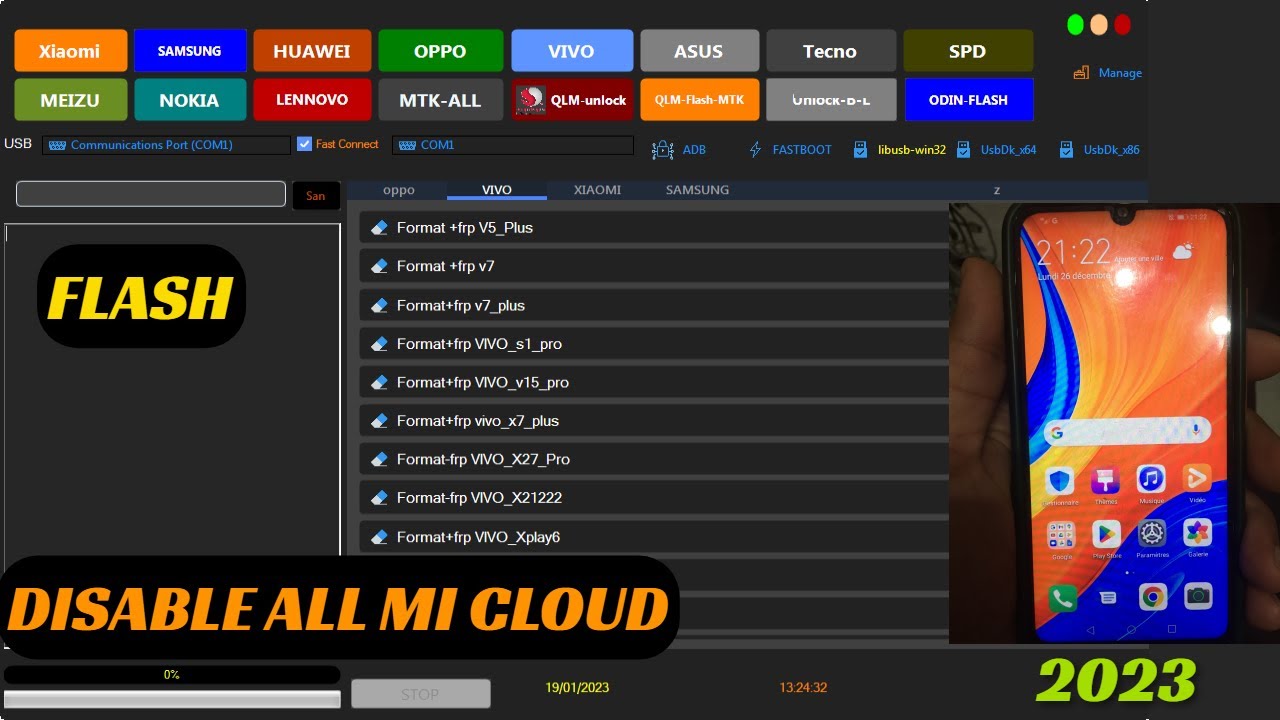
Task: Open the QLM-Flash-MTK tool
Action: 699,100
